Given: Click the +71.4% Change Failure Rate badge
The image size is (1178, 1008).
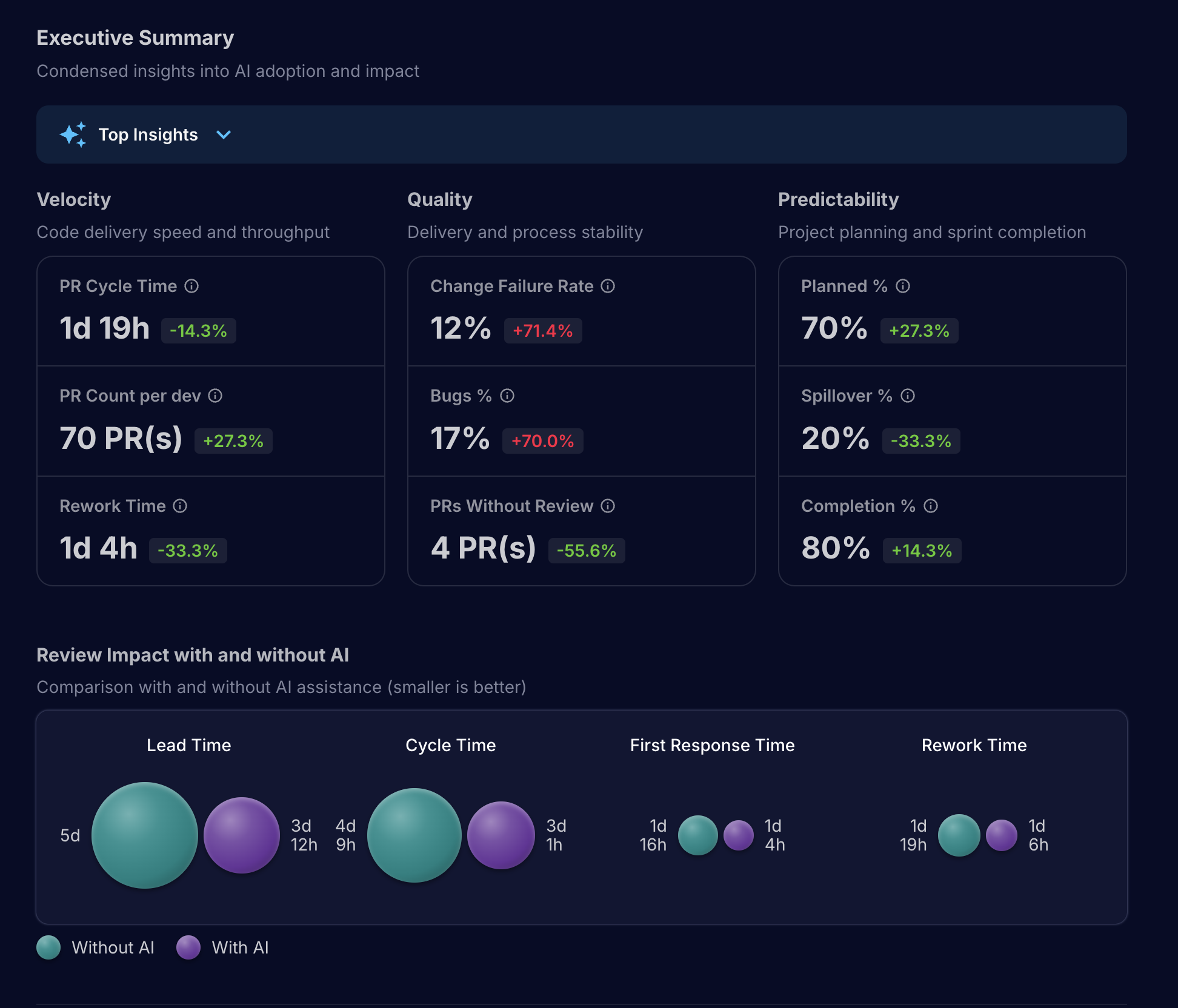Looking at the screenshot, I should click(x=542, y=331).
